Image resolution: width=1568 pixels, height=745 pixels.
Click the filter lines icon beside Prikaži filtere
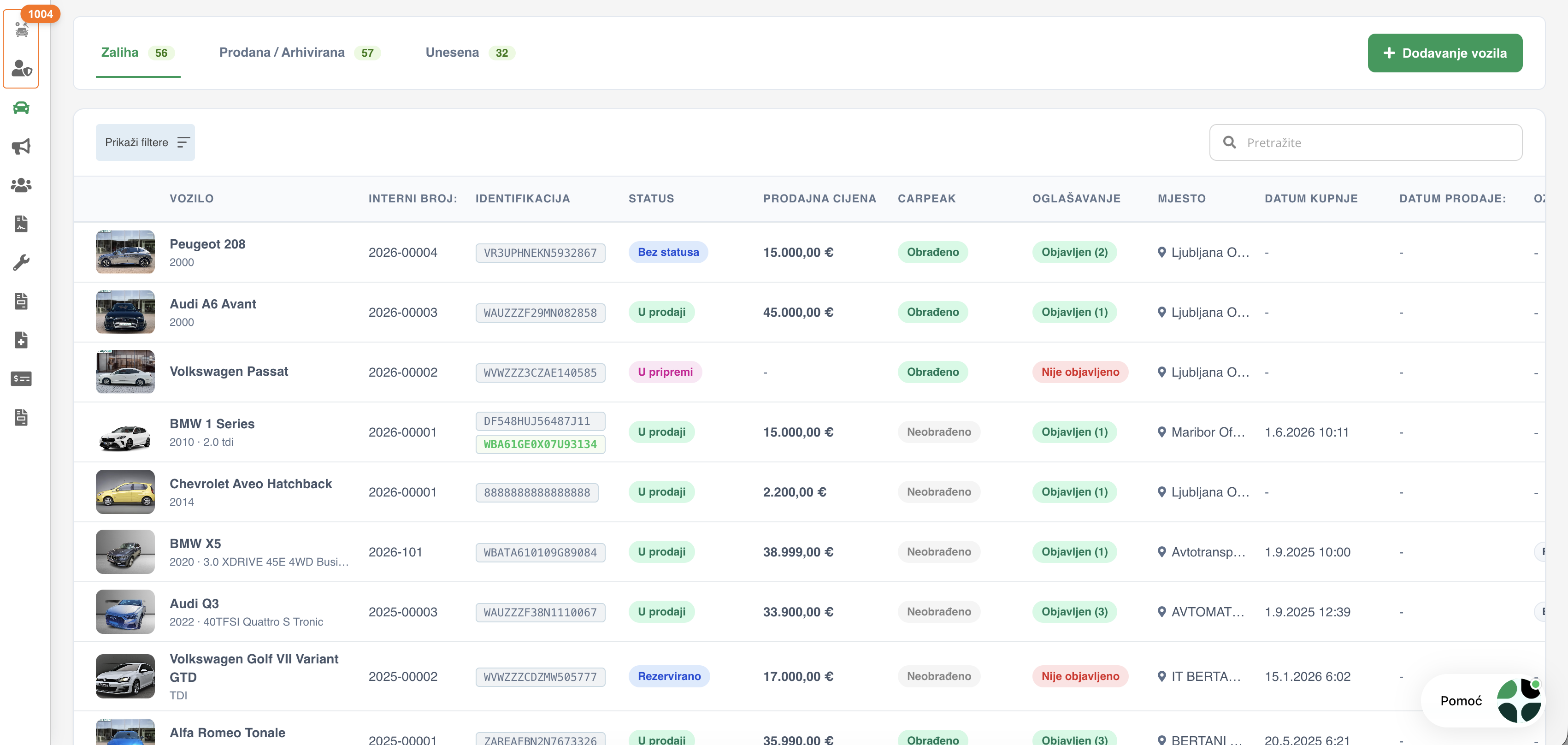(183, 142)
